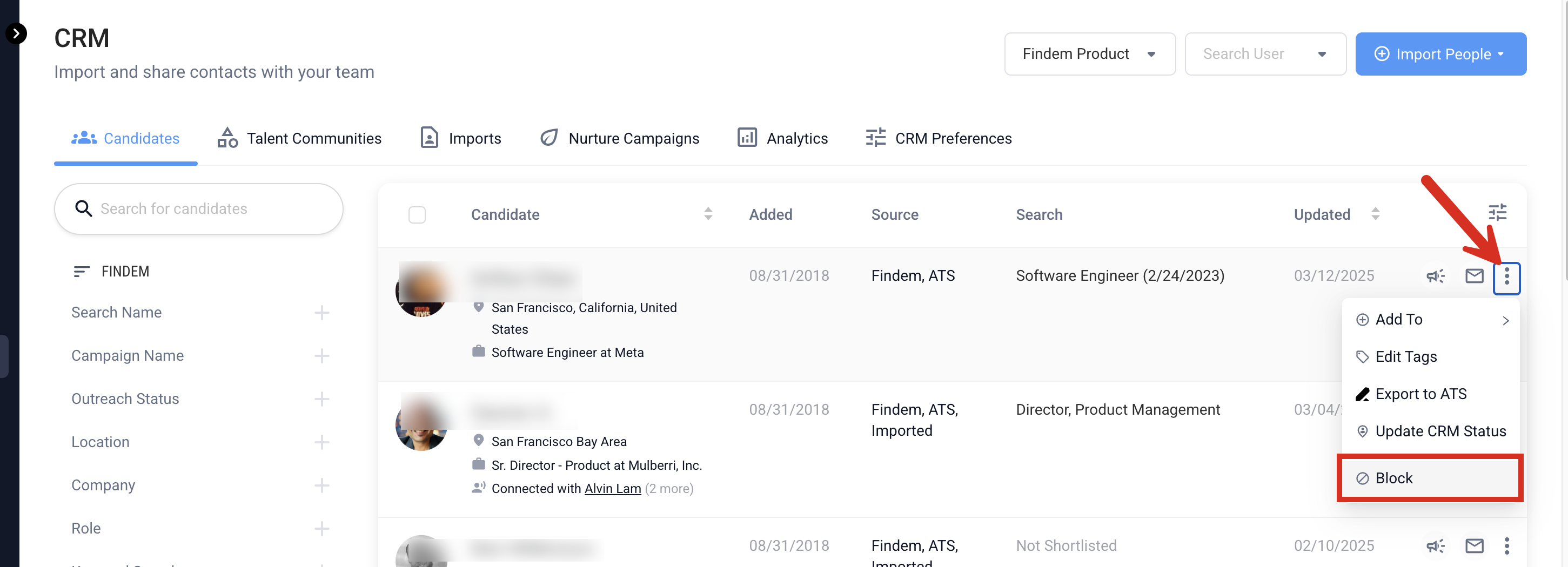1568x567 pixels.
Task: Expand the sidebar using the black arrow button
Action: (16, 33)
